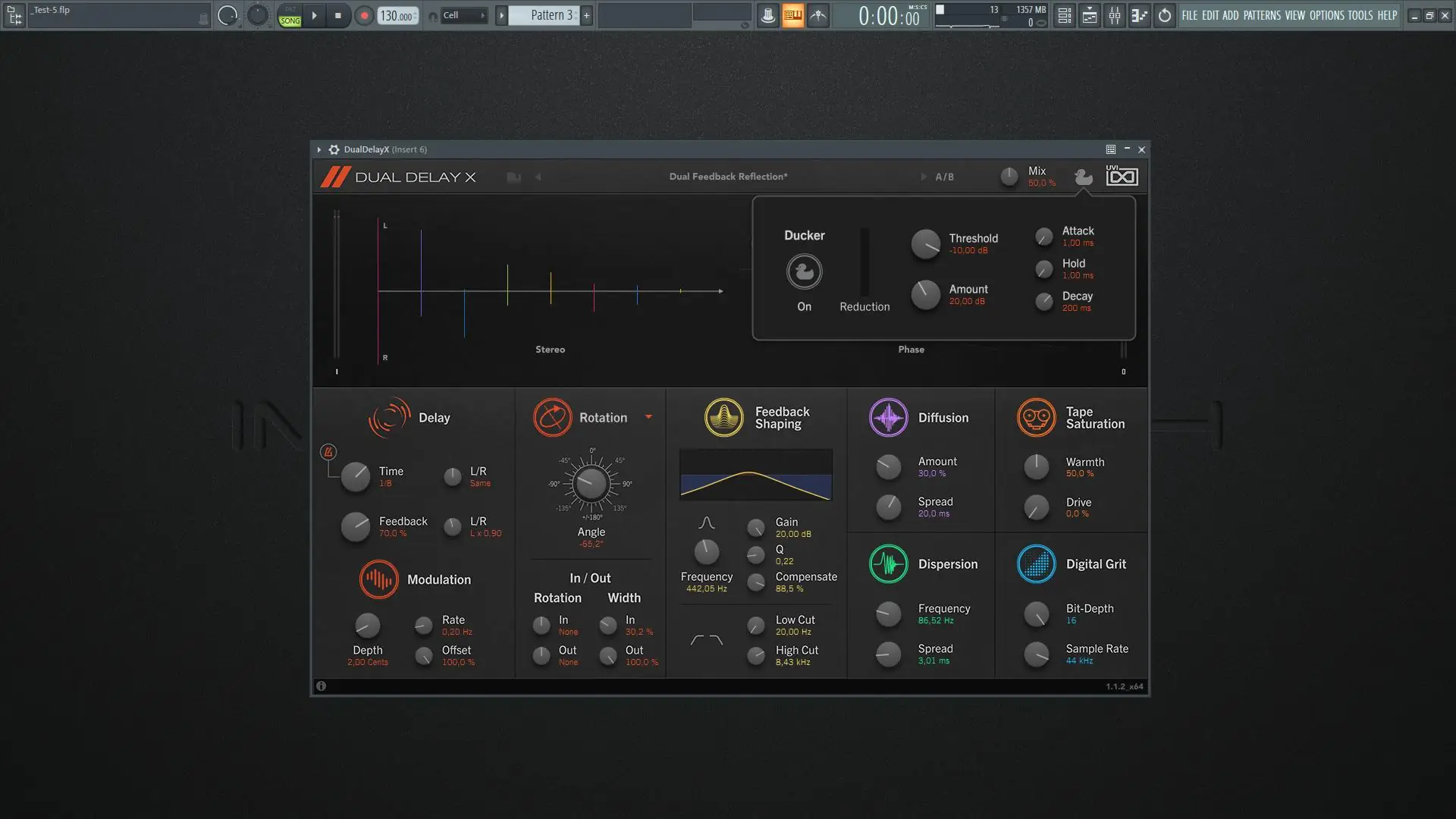Click the Rotation section icon
This screenshot has width=1456, height=819.
[552, 418]
